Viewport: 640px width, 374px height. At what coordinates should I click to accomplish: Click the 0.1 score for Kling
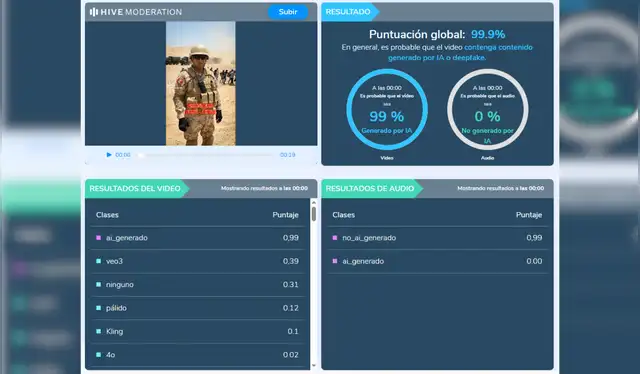pos(293,331)
